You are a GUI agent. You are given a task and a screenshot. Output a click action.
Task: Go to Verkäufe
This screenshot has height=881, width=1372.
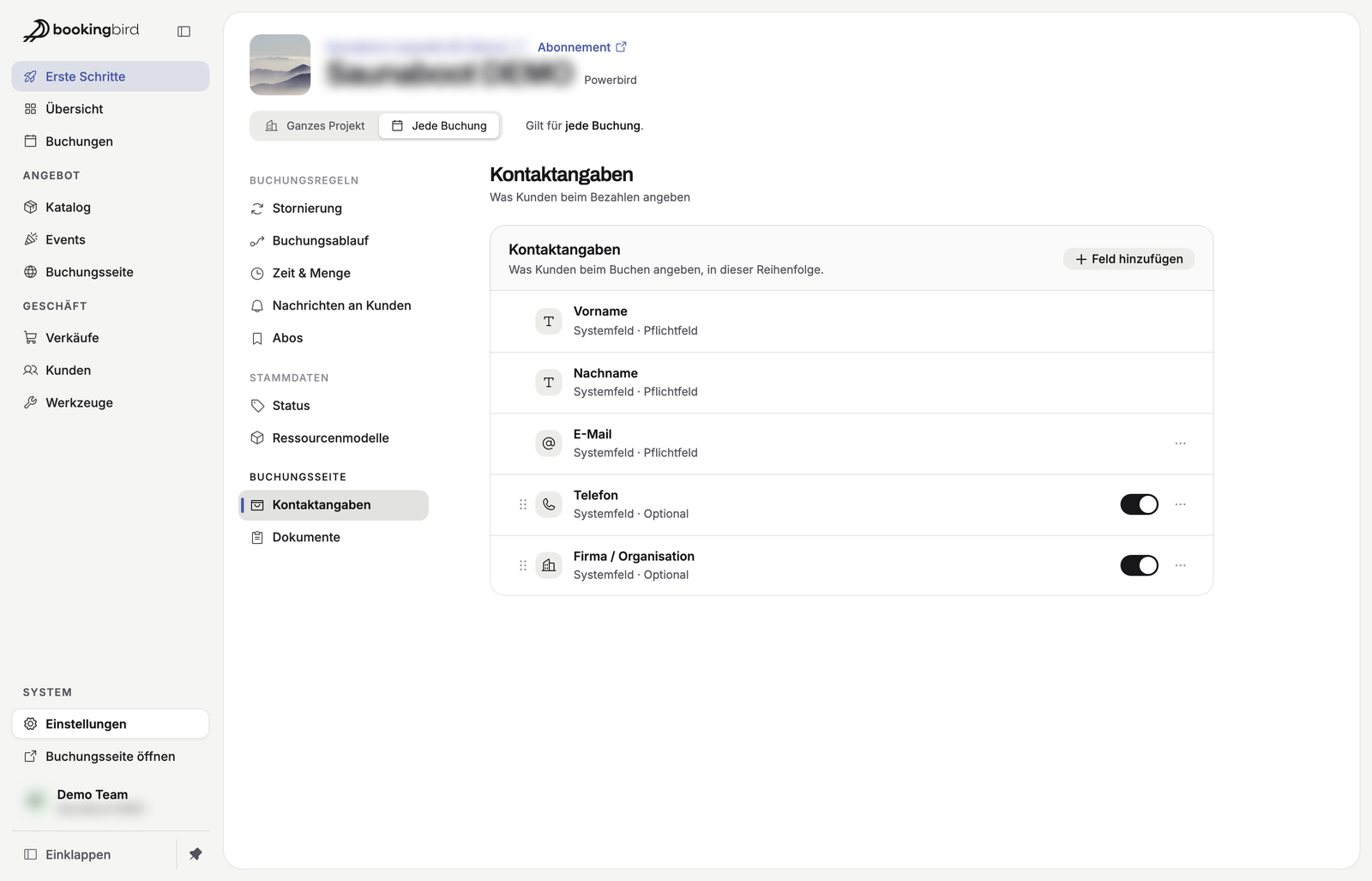111,338
